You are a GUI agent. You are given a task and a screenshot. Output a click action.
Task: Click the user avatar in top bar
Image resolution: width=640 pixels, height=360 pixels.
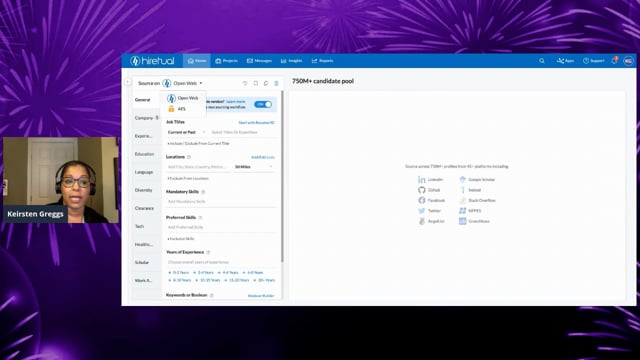pos(628,61)
